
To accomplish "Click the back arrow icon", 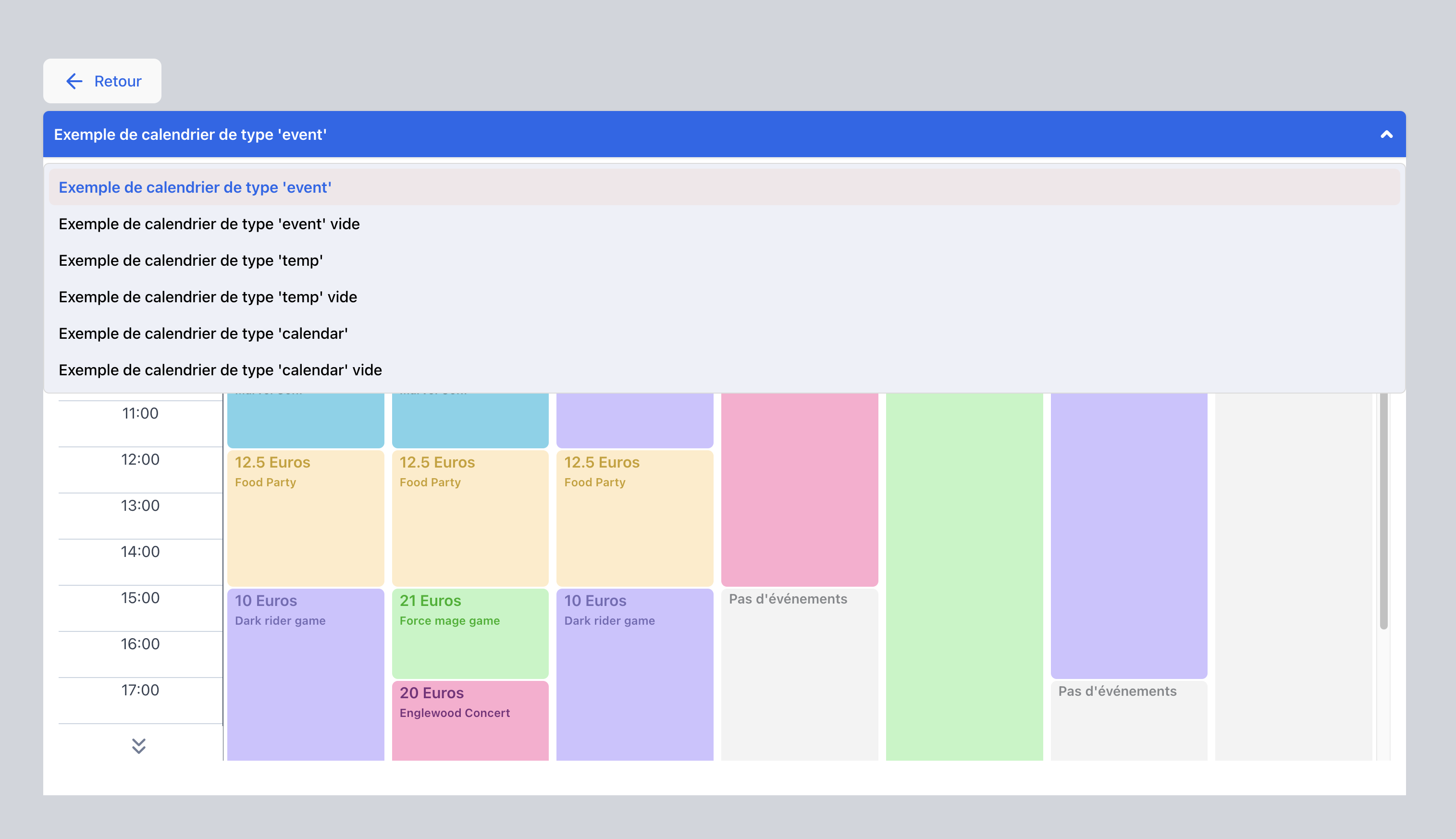I will [x=74, y=81].
